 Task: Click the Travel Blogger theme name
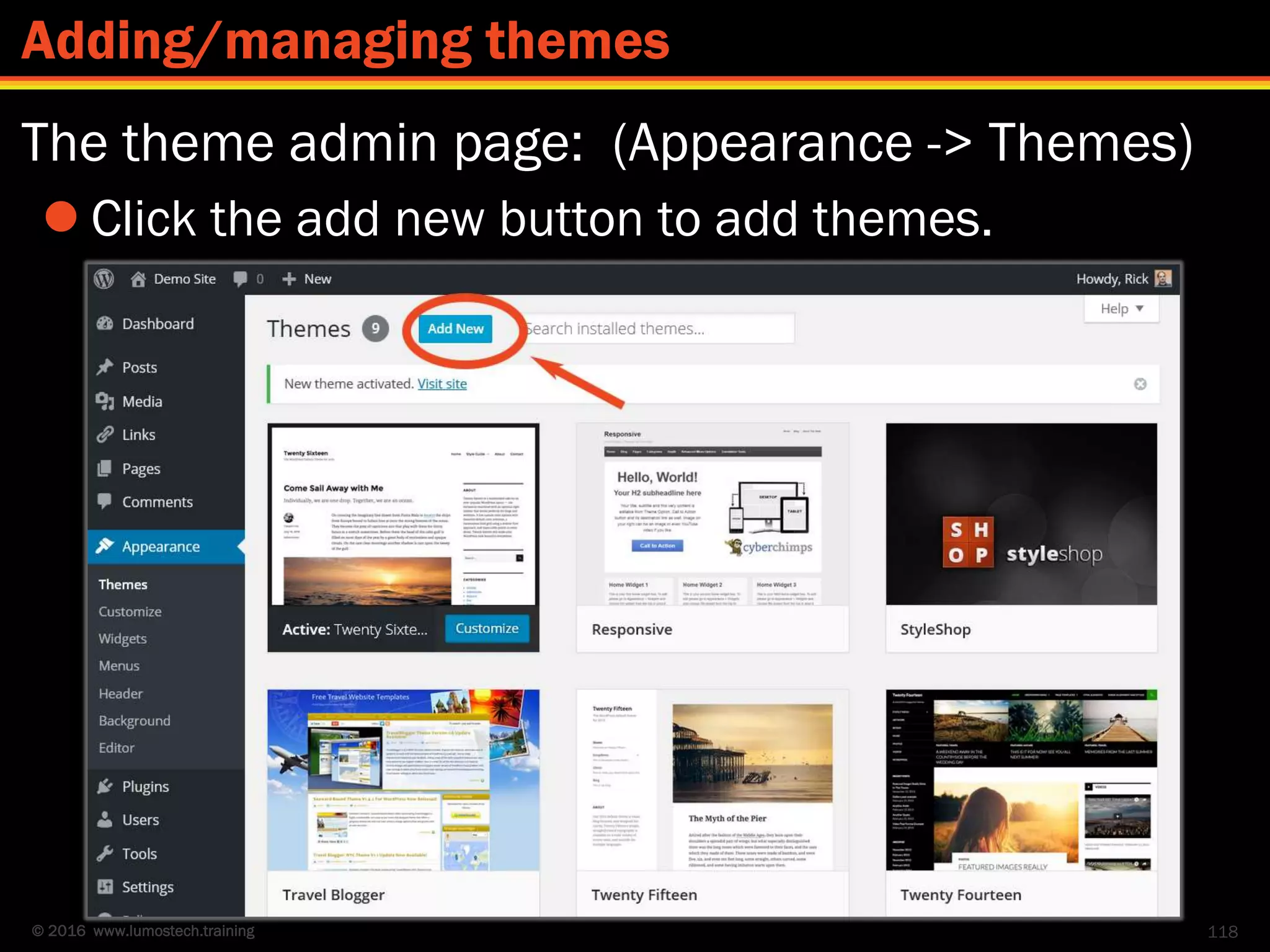pyautogui.click(x=334, y=895)
